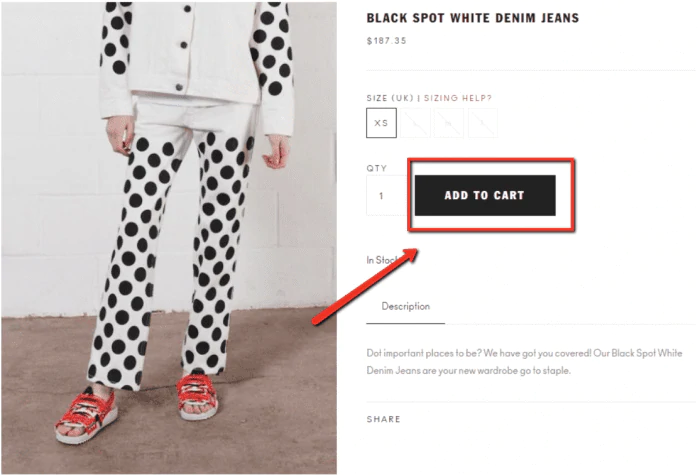Open the Sizing Help link
Viewport: 700px width, 475px height.
pyautogui.click(x=457, y=98)
